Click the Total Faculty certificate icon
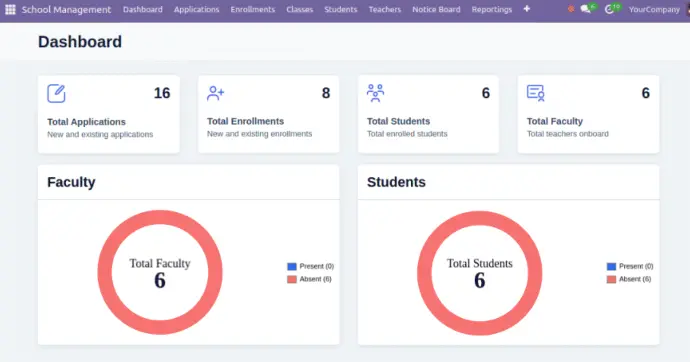 pyautogui.click(x=536, y=93)
